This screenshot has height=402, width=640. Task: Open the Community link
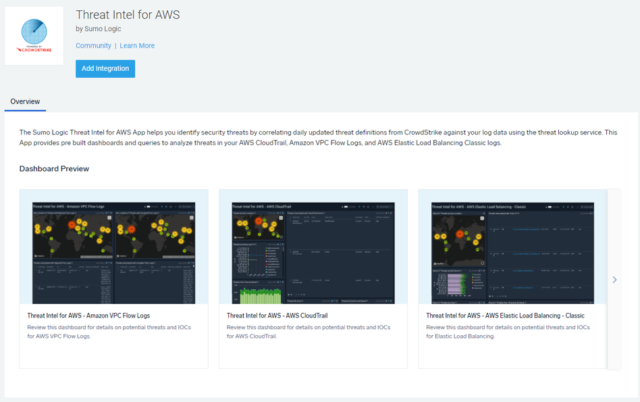tap(93, 46)
